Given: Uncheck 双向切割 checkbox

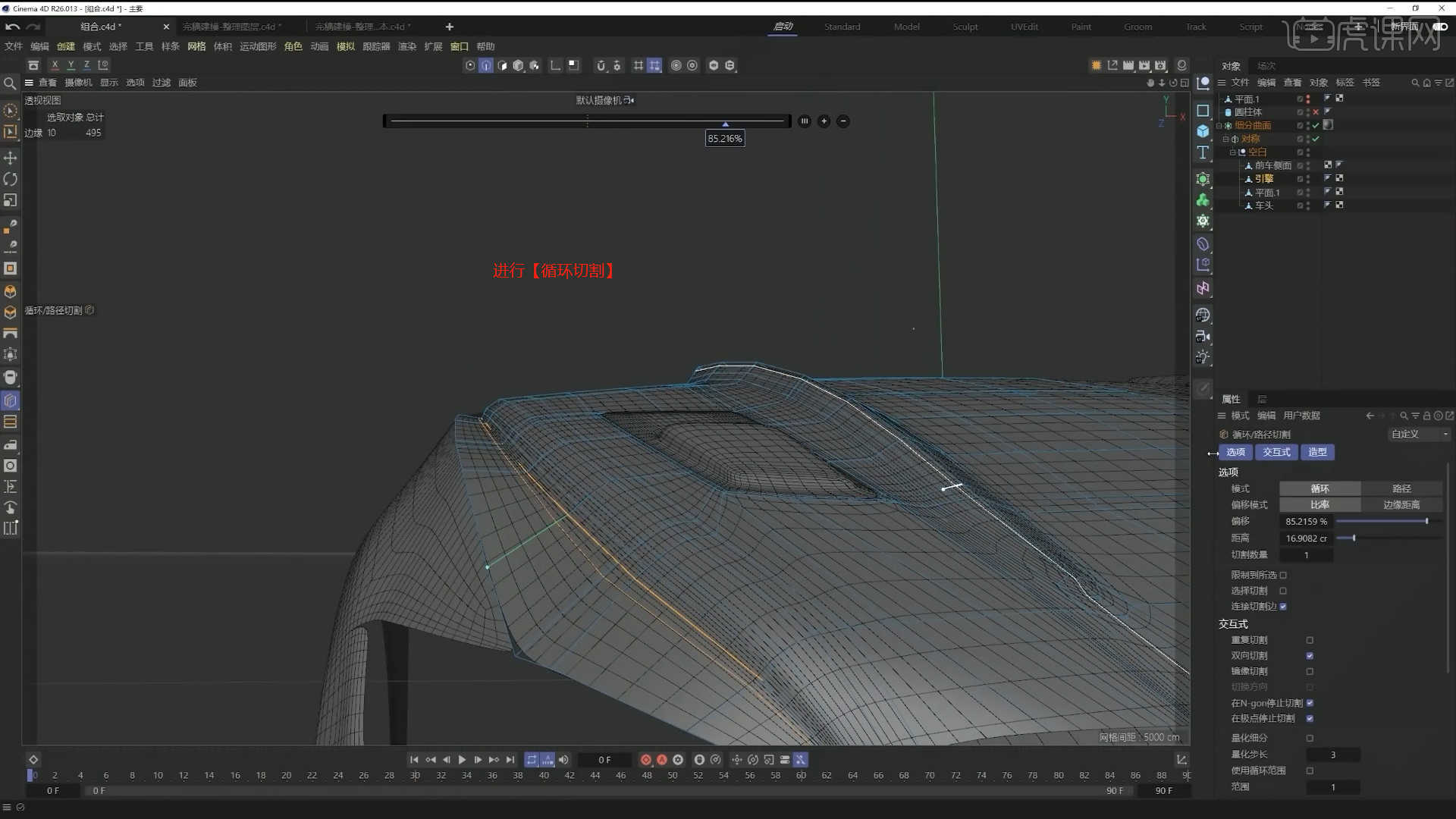Looking at the screenshot, I should click(1310, 656).
